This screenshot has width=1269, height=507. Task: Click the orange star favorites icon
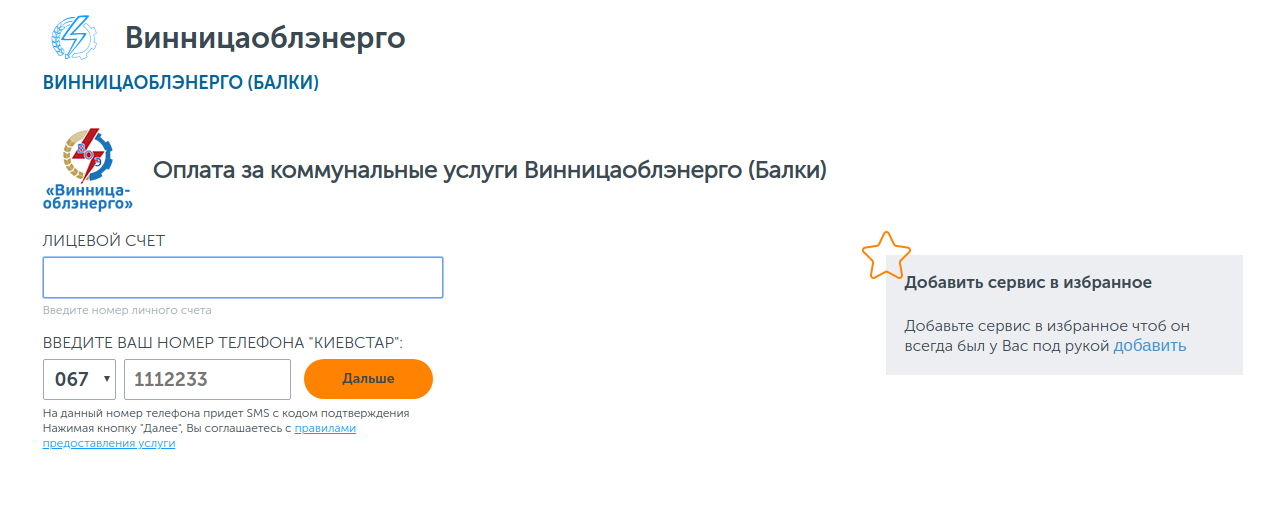886,255
